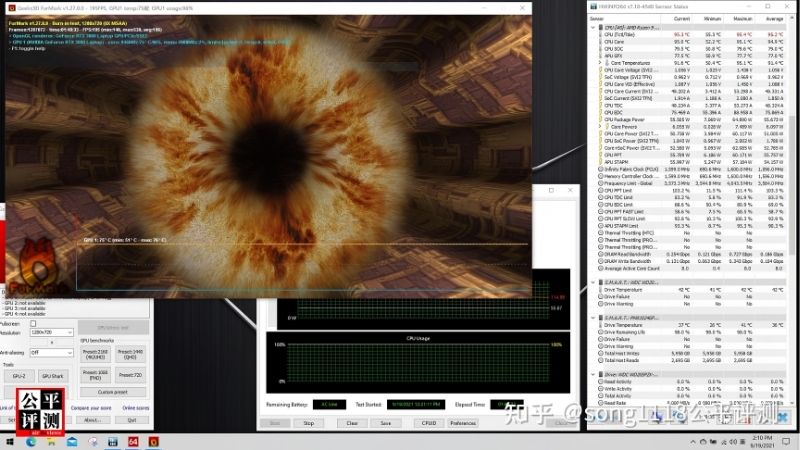The image size is (800, 450).
Task: Click the About... button in FurMark
Action: 92,420
